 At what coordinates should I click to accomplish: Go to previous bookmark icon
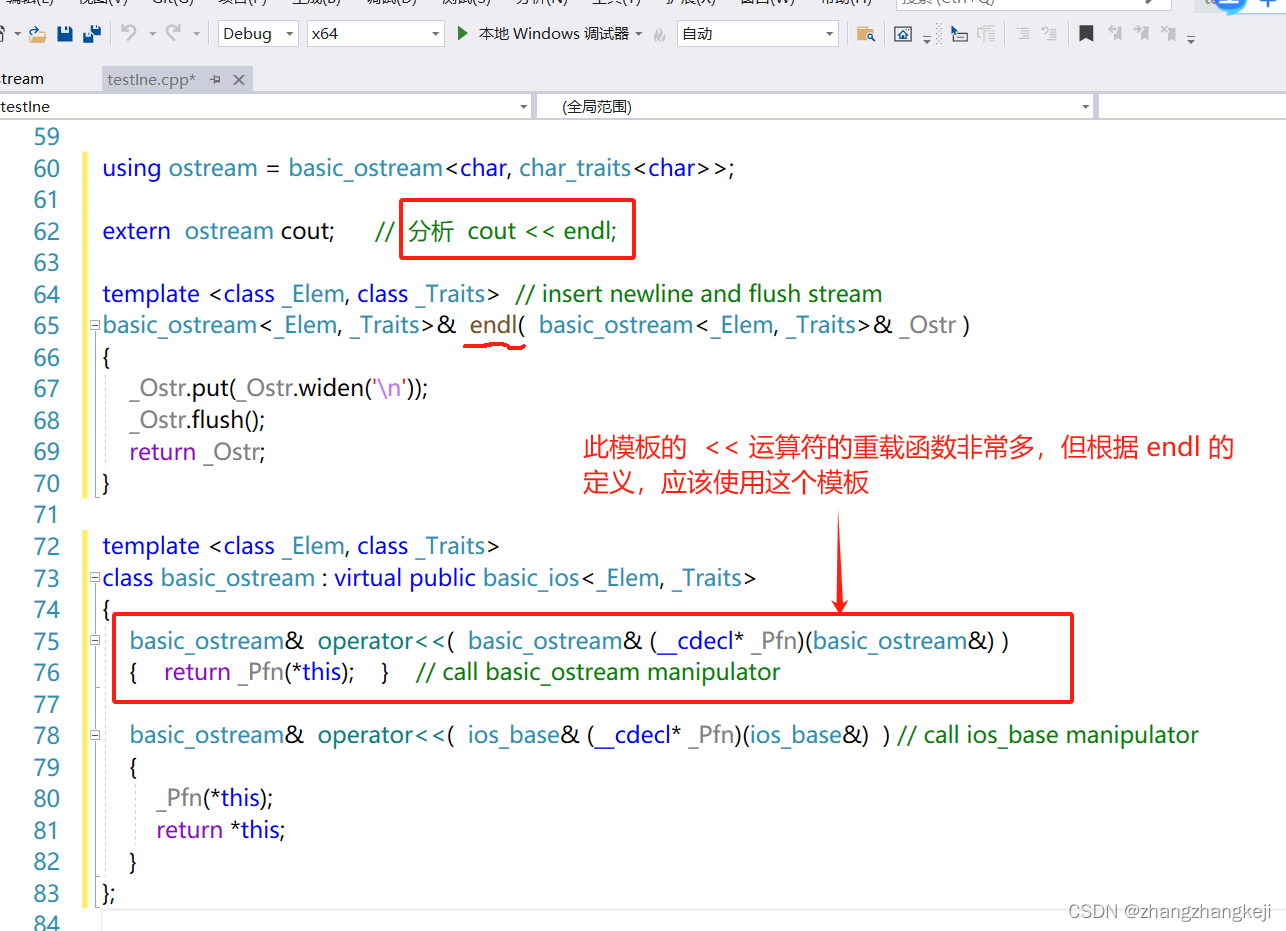coord(1115,34)
